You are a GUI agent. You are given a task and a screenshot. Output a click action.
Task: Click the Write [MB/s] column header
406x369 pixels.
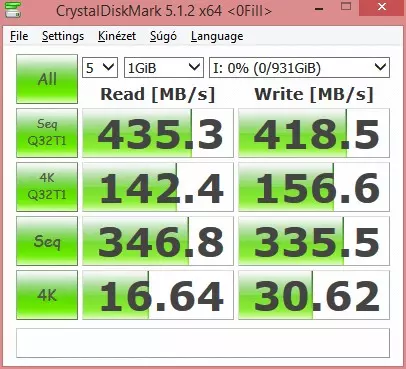click(314, 94)
